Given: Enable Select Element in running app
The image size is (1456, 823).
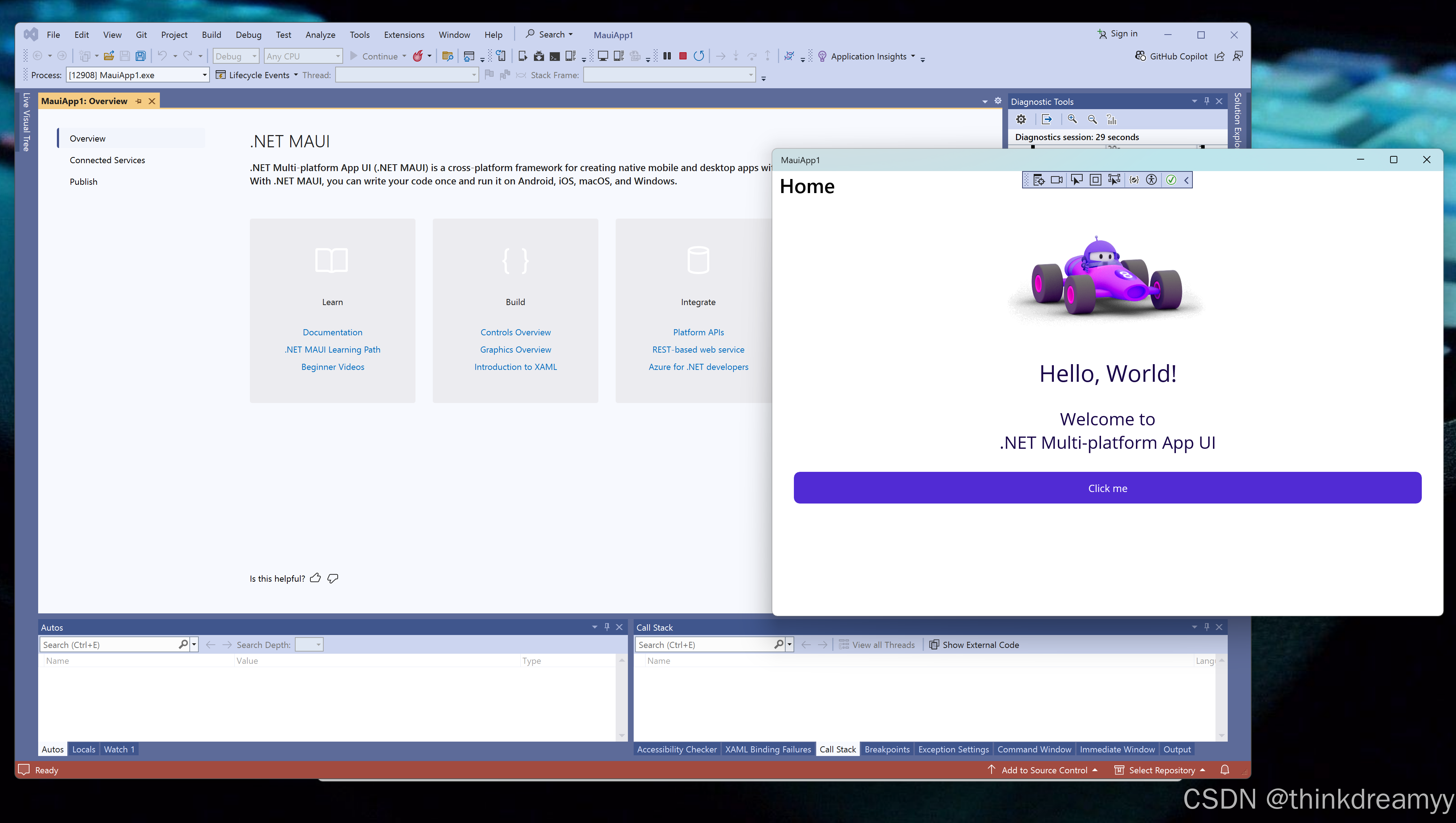Looking at the screenshot, I should (x=1077, y=180).
